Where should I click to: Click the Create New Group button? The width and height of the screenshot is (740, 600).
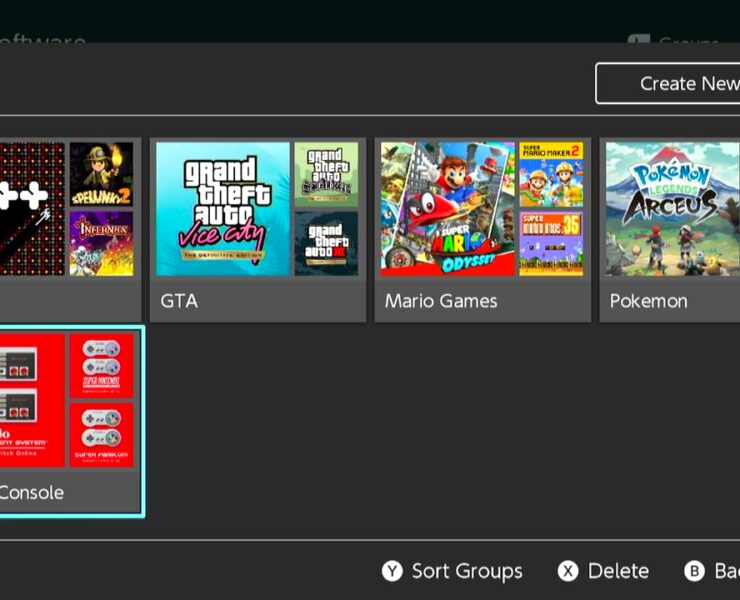[x=668, y=84]
